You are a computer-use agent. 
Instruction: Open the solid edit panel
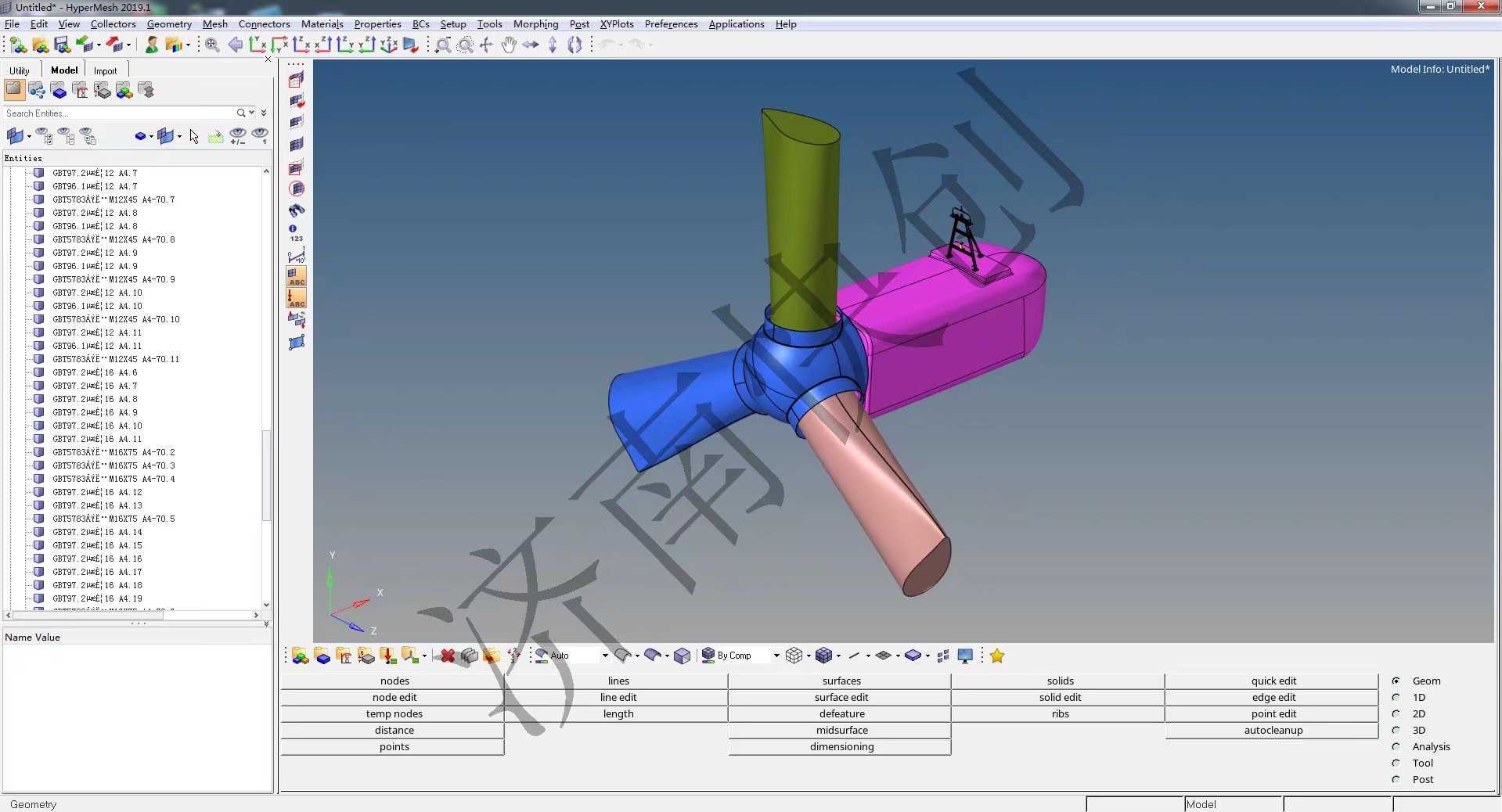pyautogui.click(x=1059, y=697)
